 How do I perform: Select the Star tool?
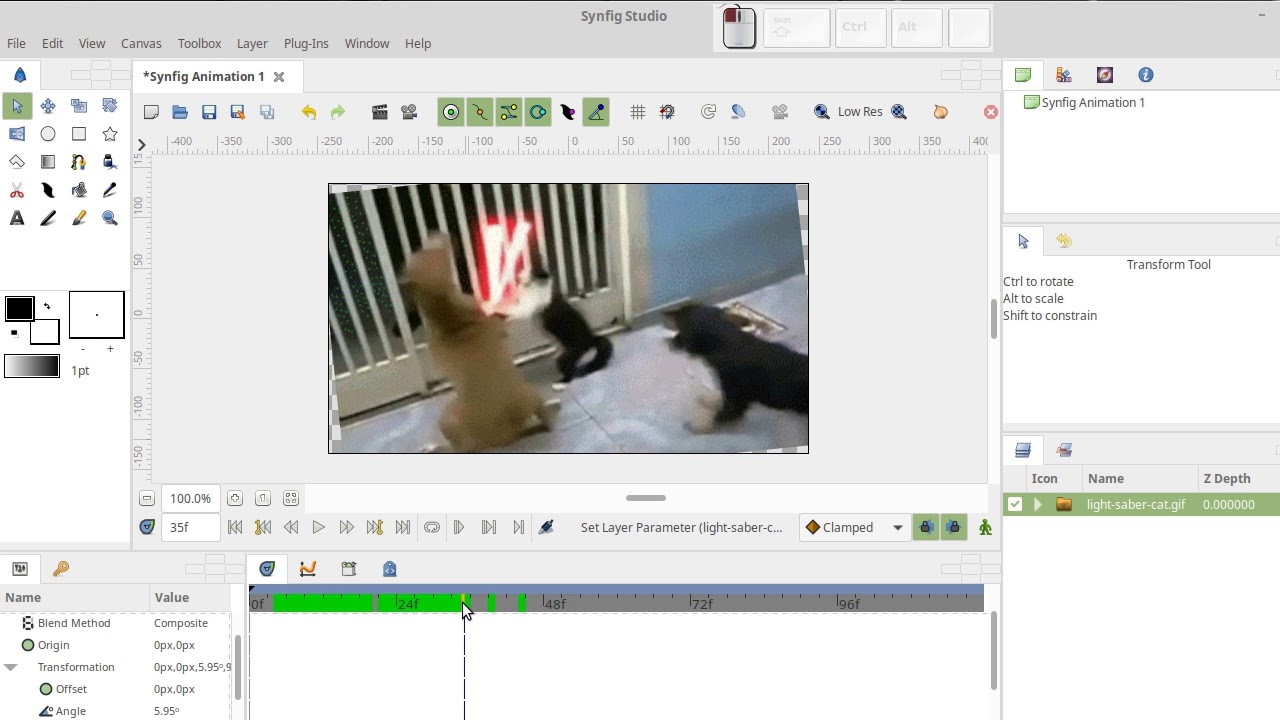pos(110,133)
